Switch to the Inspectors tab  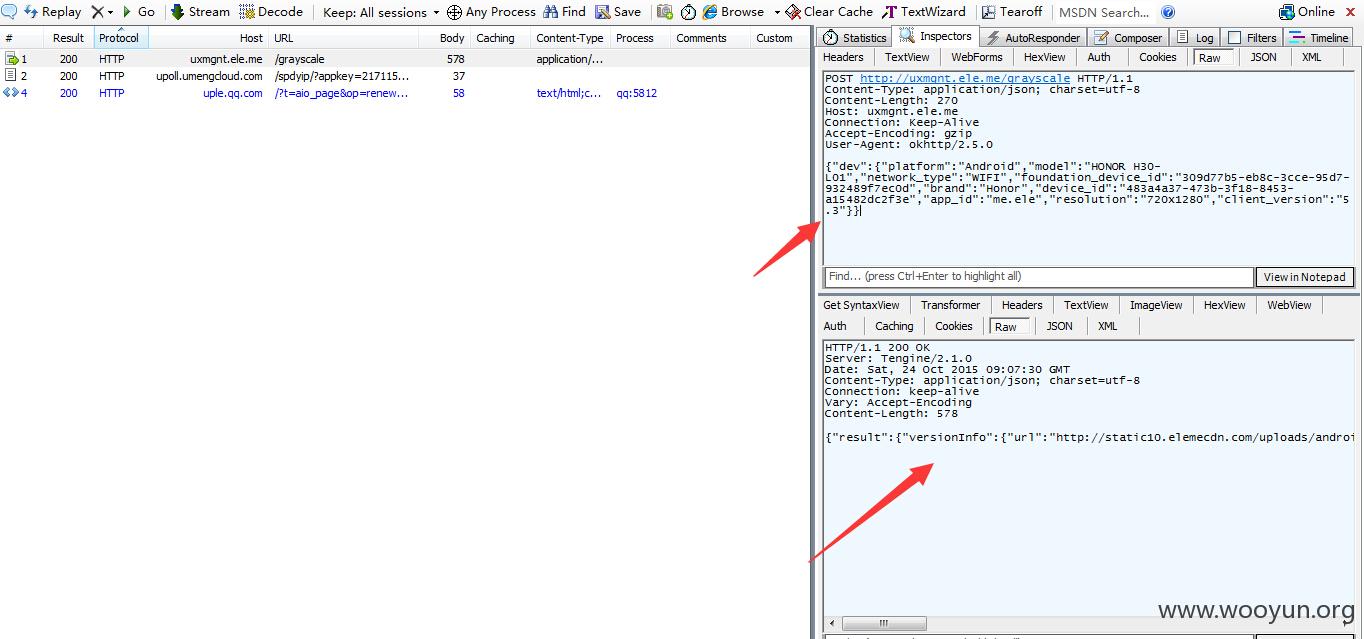(x=935, y=36)
